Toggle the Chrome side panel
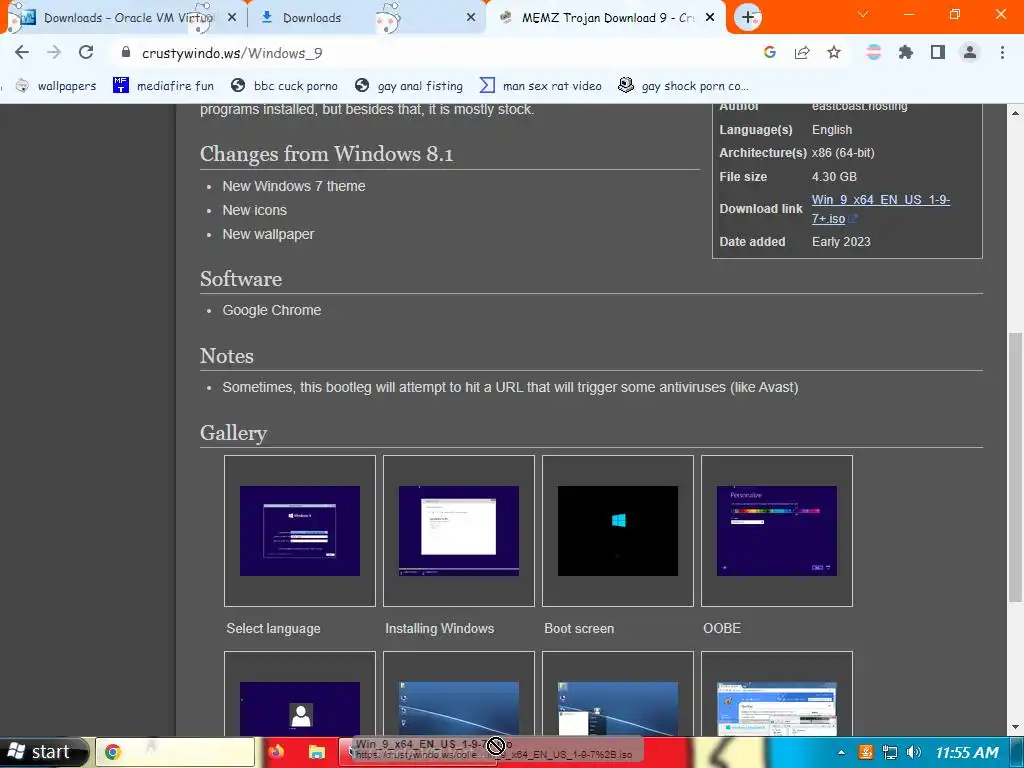1024x768 pixels. coord(938,52)
